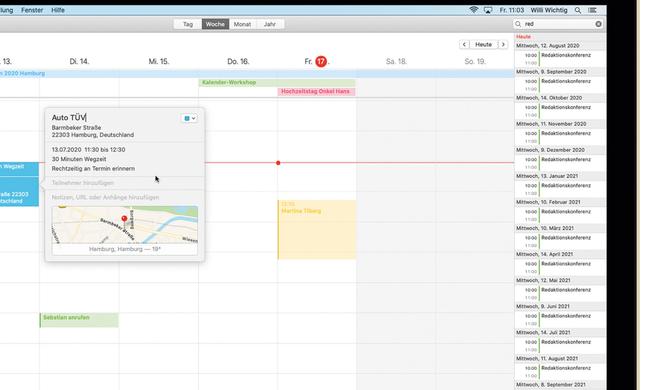The width and height of the screenshot is (660, 390).
Task: Click the Heute button
Action: pos(484,45)
